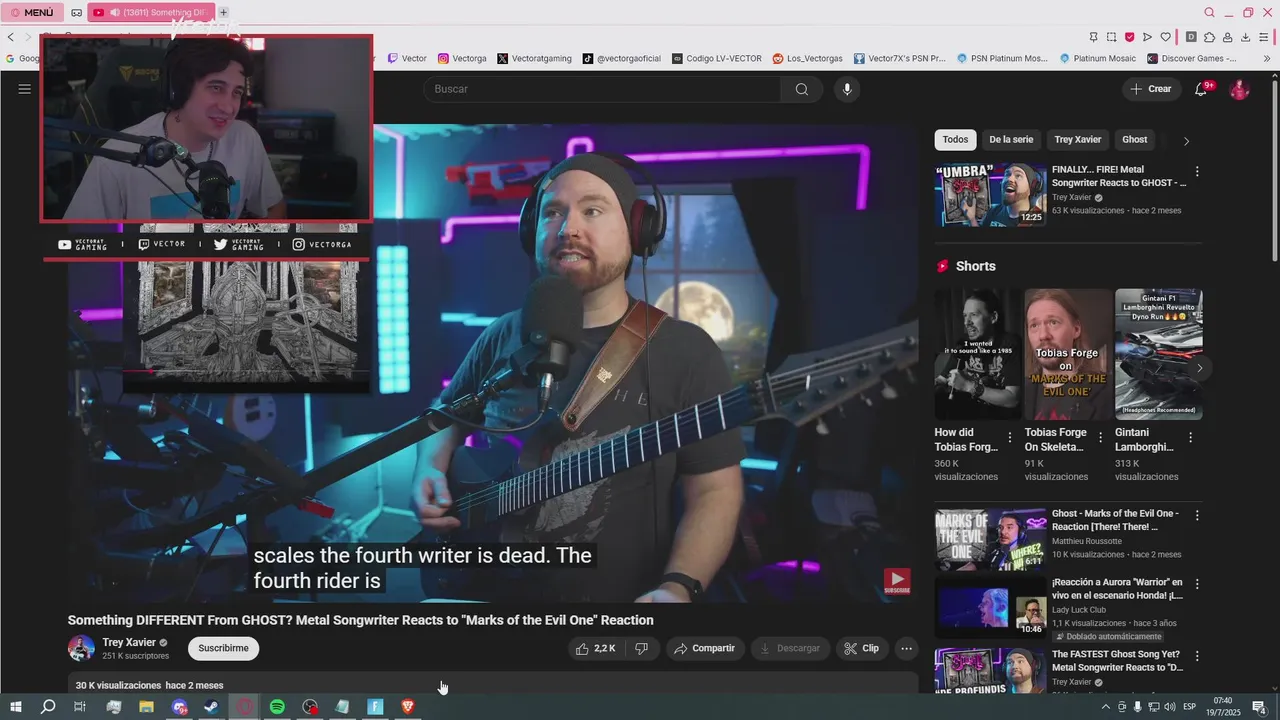
Task: Open more video actions (three dots)
Action: pos(906,648)
